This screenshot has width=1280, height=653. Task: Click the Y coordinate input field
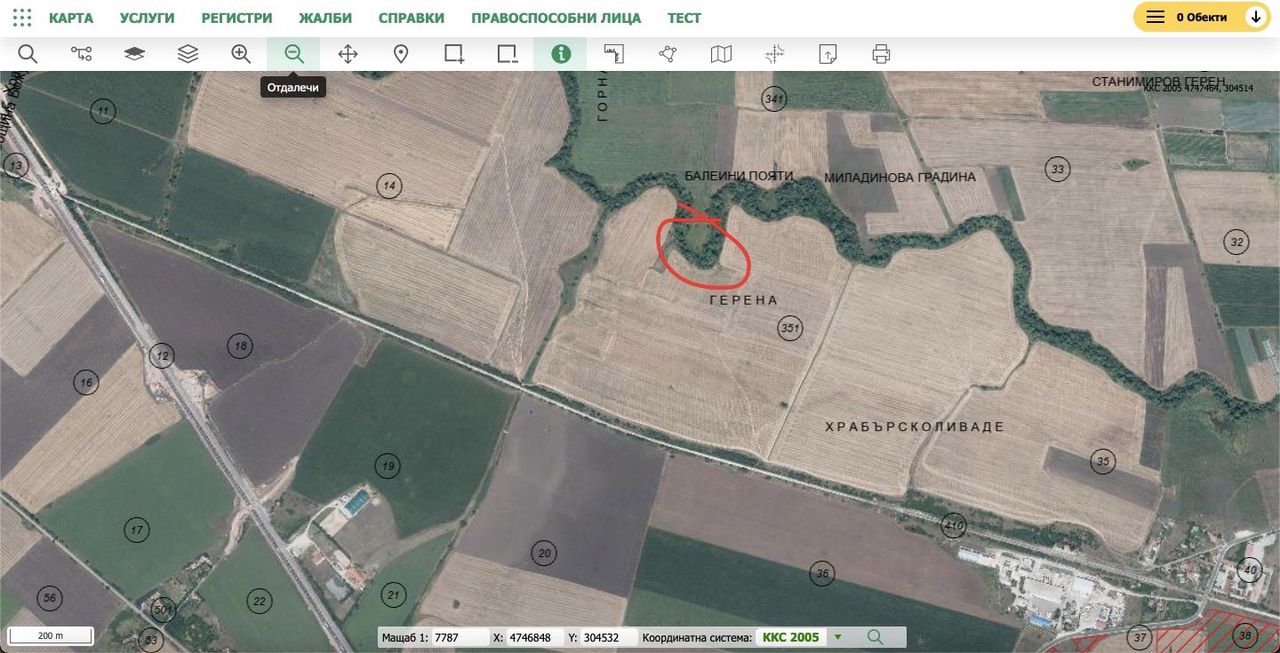(607, 637)
